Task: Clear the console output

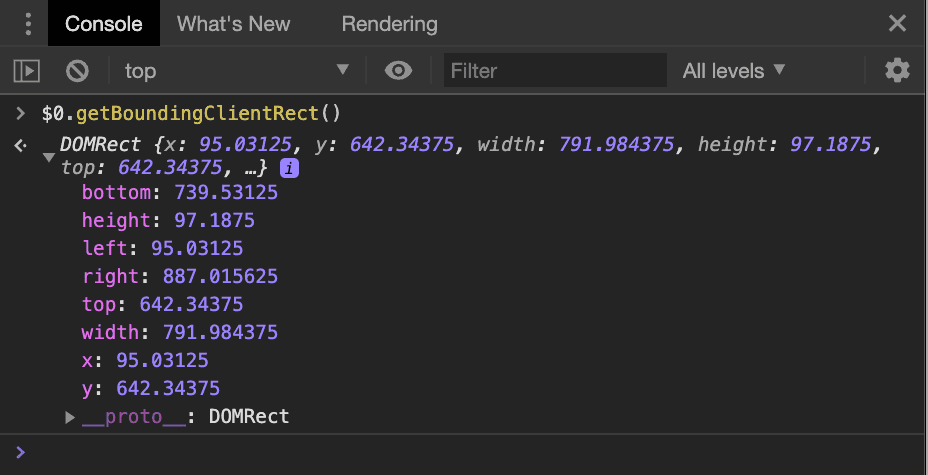Action: (77, 71)
